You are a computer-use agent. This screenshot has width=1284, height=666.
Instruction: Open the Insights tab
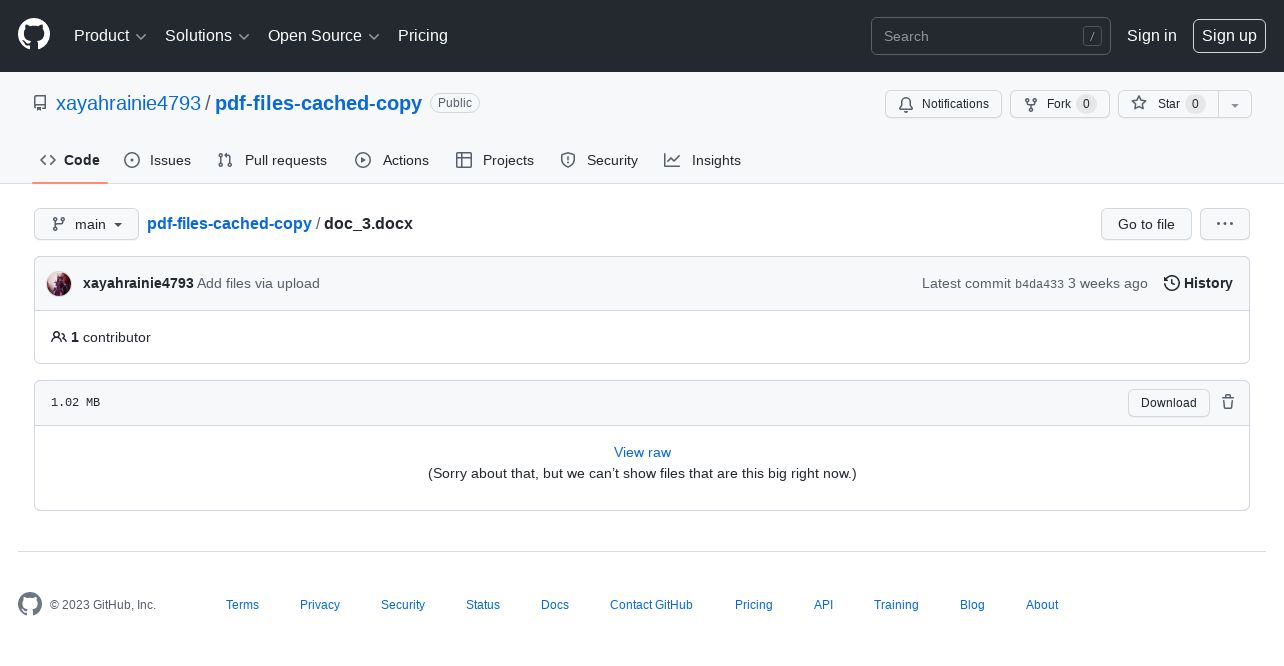click(x=703, y=160)
